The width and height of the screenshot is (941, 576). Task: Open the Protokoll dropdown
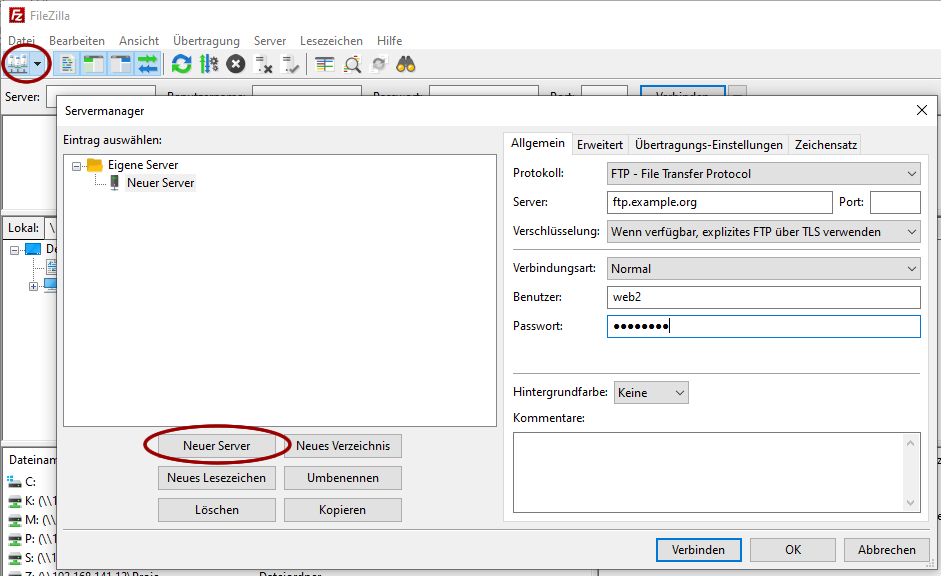click(x=763, y=174)
